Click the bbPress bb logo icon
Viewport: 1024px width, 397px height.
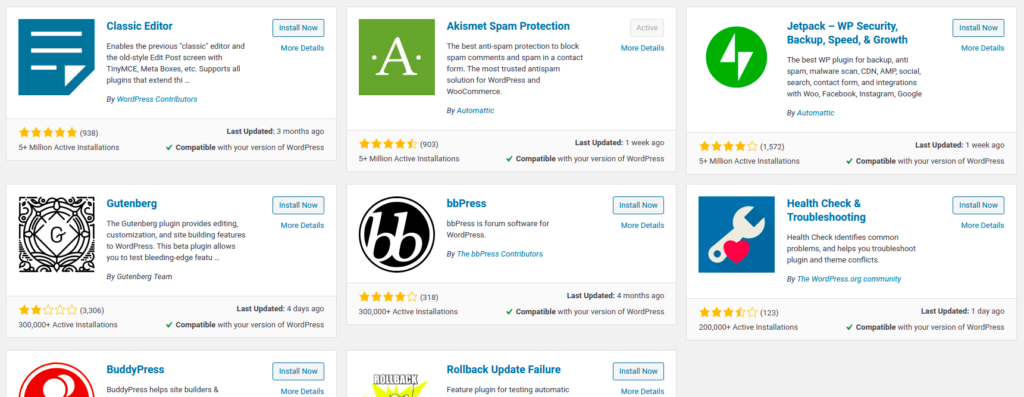point(396,234)
